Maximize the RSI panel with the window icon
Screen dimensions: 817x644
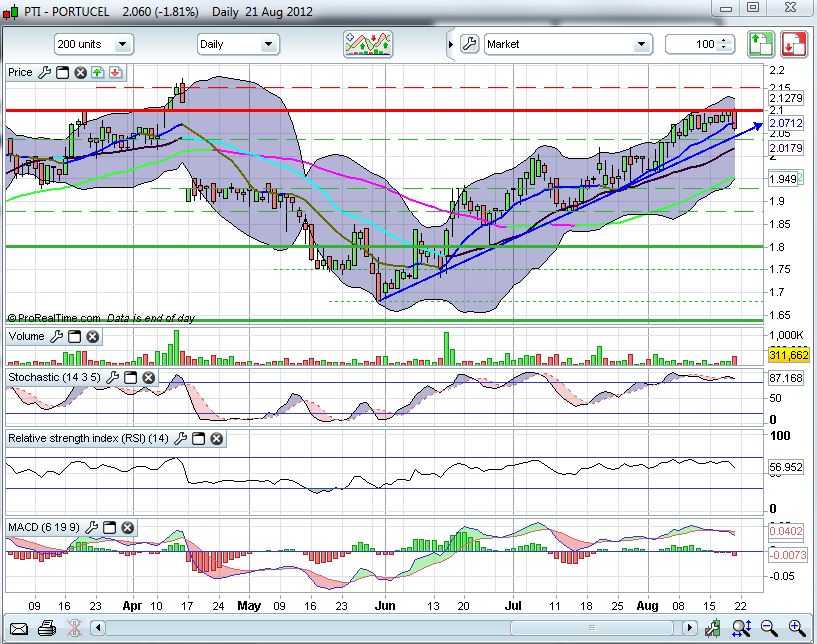pyautogui.click(x=199, y=439)
